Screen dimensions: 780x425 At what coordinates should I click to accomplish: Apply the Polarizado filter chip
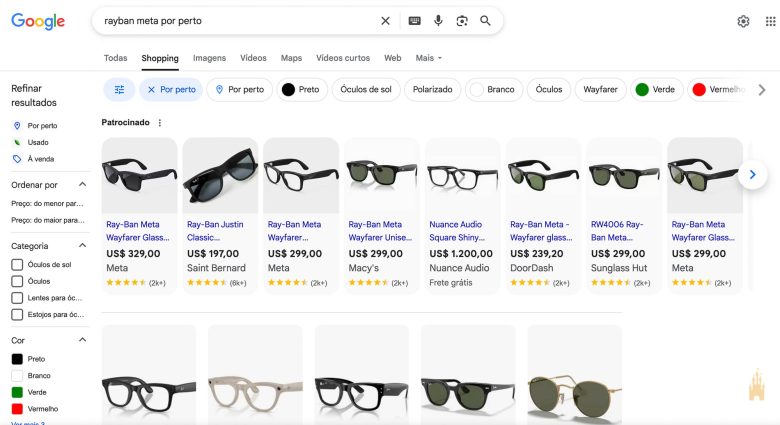click(432, 90)
